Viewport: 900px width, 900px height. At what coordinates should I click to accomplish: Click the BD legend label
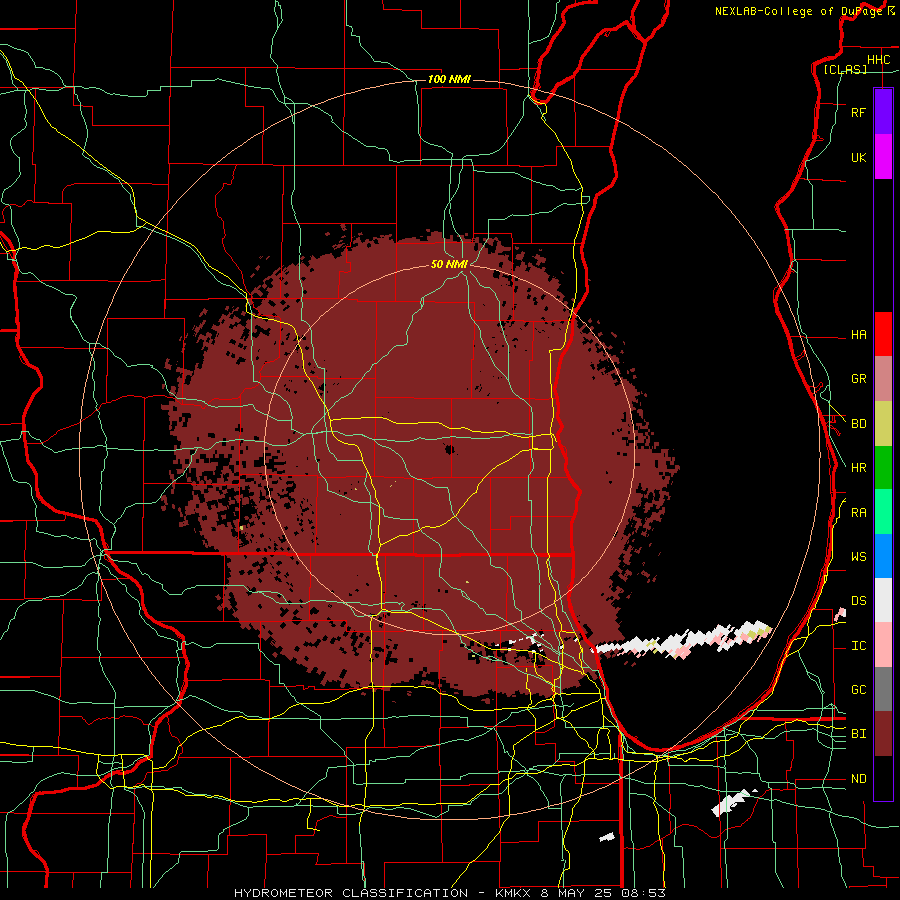[x=858, y=424]
